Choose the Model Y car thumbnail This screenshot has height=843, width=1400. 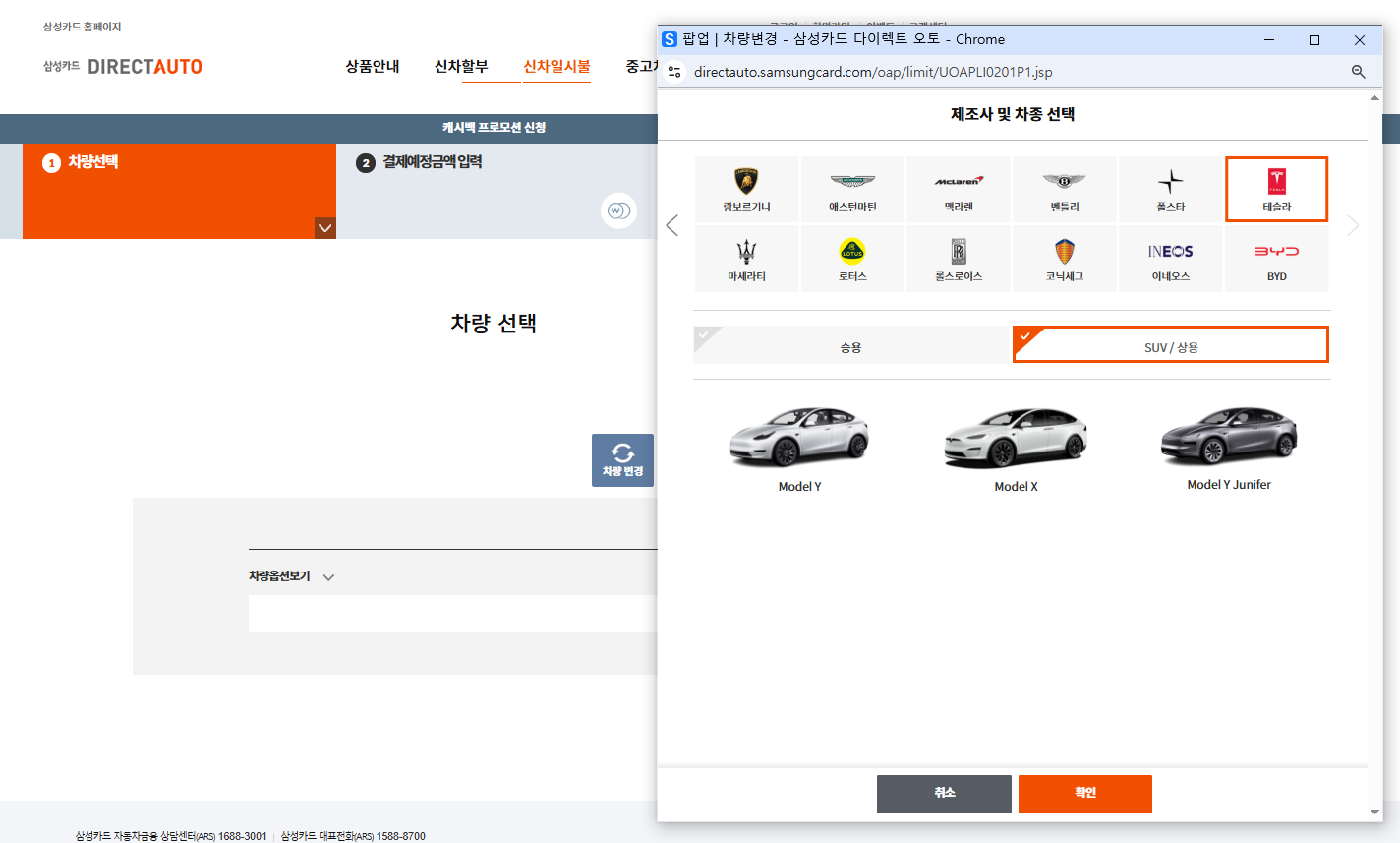799,449
